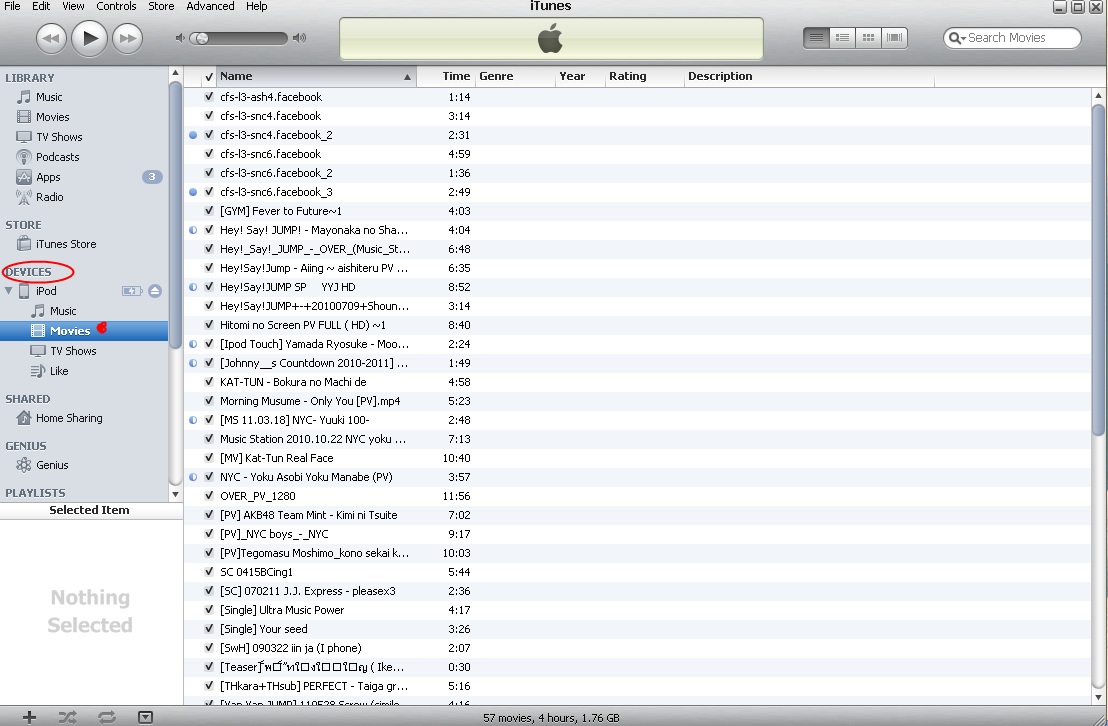The image size is (1108, 726).
Task: Select [Single] Ultra Music Power row
Action: point(637,610)
